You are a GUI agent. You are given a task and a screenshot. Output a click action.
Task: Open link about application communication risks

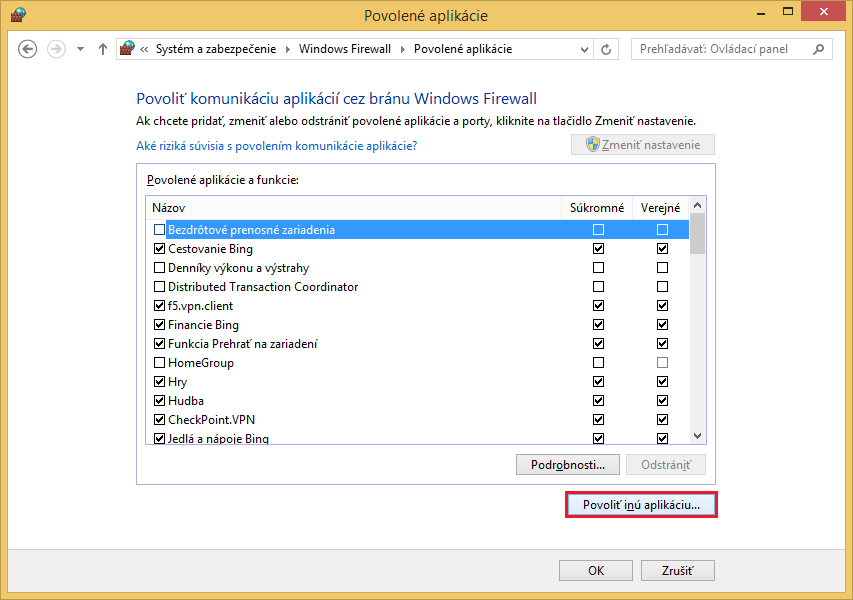276,146
